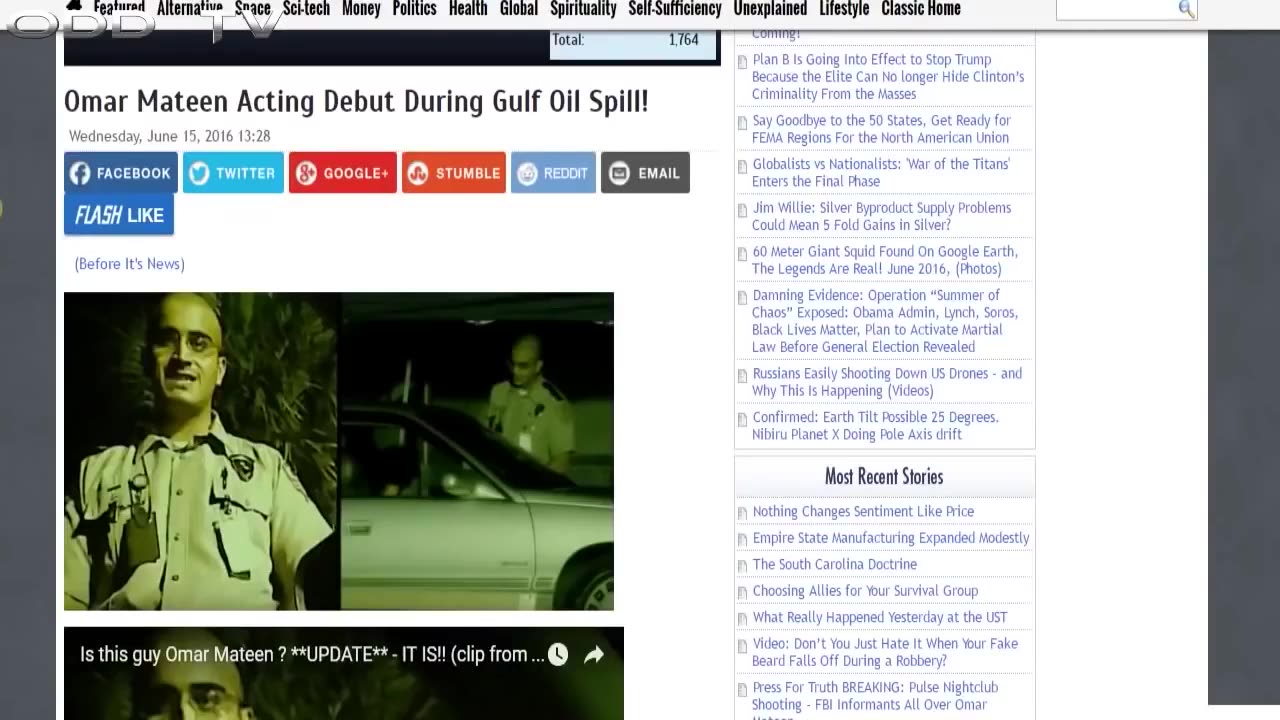Viewport: 1280px width, 720px height.
Task: Email this article button
Action: 645,173
